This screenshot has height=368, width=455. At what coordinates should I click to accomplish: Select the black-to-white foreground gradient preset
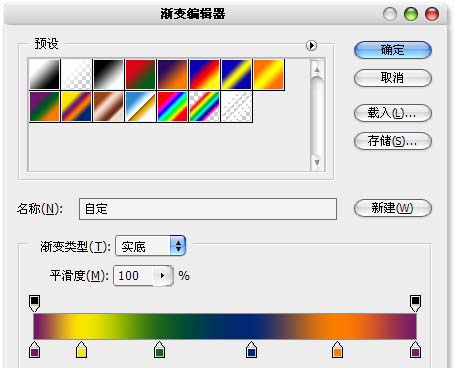(44, 74)
